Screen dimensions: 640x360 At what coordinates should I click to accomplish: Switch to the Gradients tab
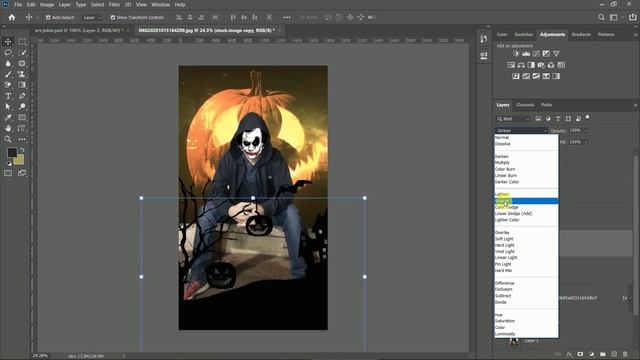(581, 34)
